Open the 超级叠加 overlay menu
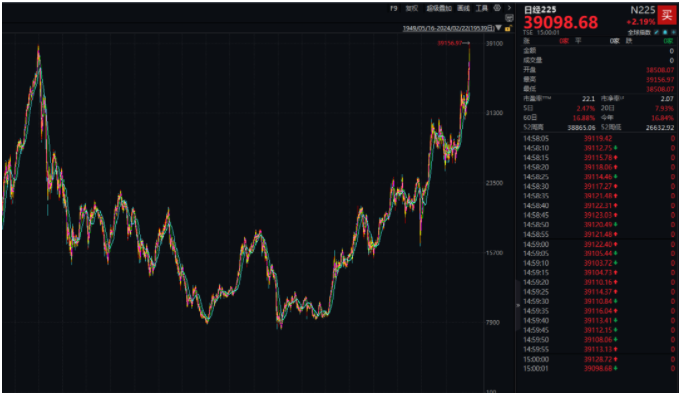The height and width of the screenshot is (395, 681). tap(439, 8)
